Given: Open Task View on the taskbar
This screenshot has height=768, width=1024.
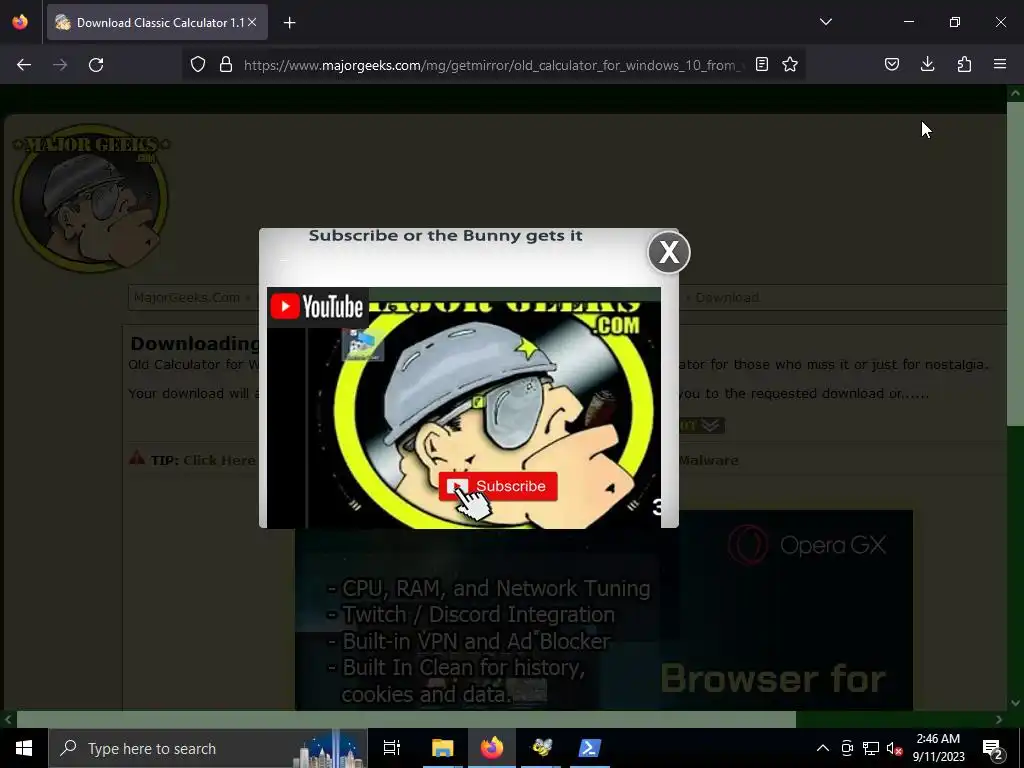Looking at the screenshot, I should (x=392, y=748).
